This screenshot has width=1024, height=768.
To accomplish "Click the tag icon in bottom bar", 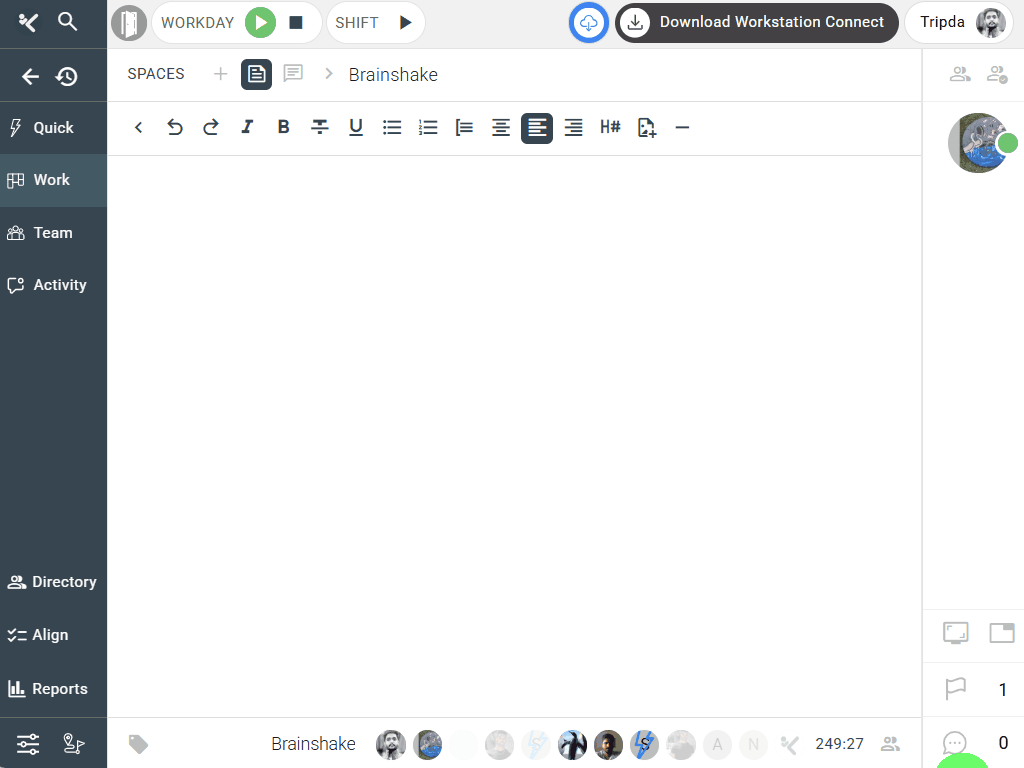I will click(x=139, y=744).
